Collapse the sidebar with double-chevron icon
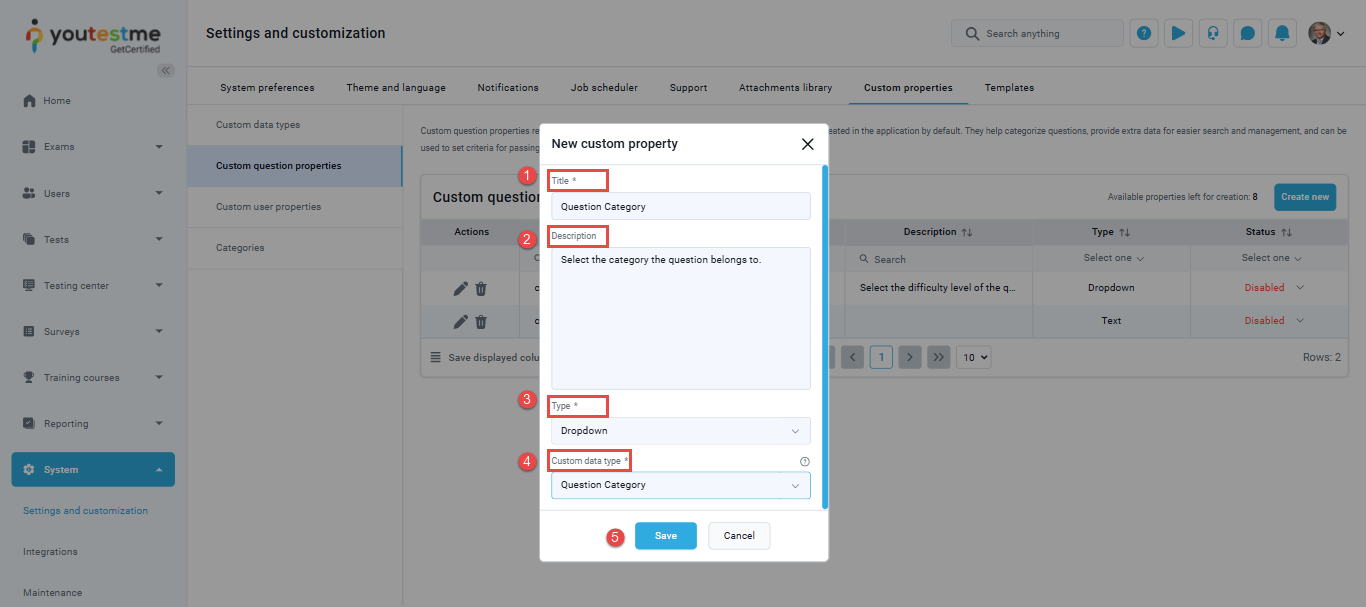The width and height of the screenshot is (1366, 607). click(x=166, y=70)
